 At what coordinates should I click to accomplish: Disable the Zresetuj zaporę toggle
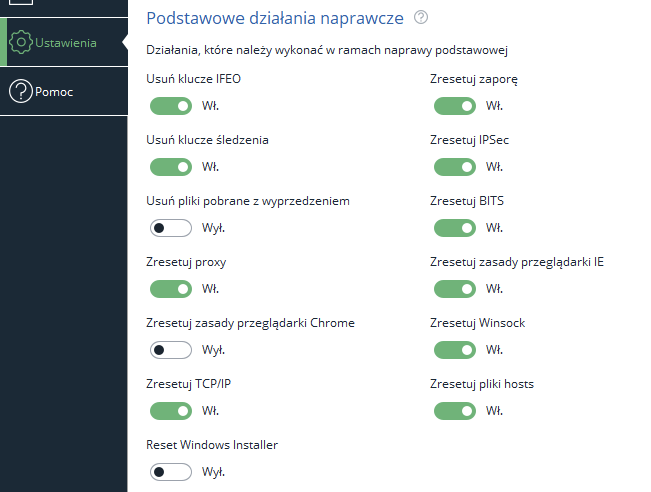pyautogui.click(x=454, y=105)
